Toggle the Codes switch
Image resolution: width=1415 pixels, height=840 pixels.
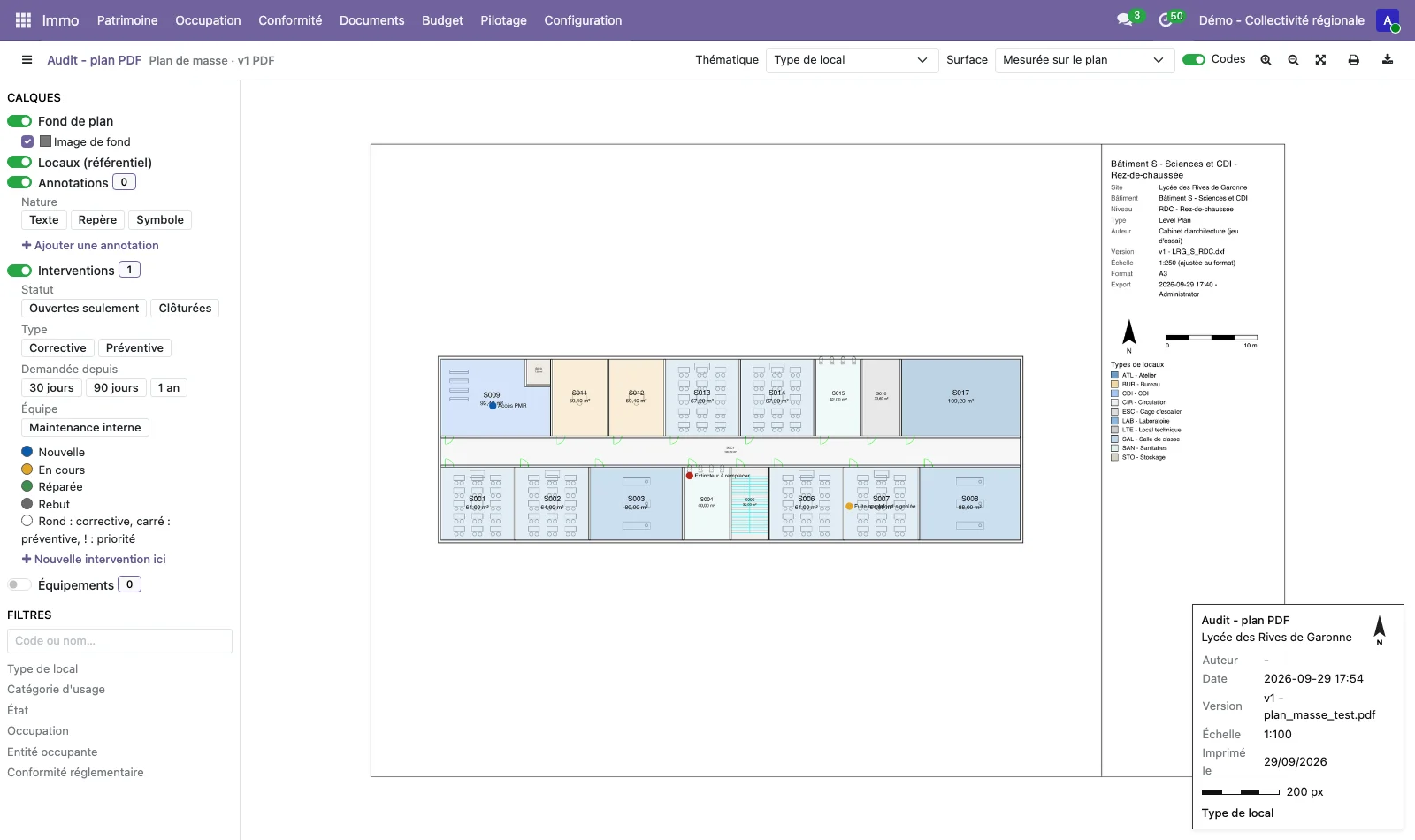tap(1194, 60)
